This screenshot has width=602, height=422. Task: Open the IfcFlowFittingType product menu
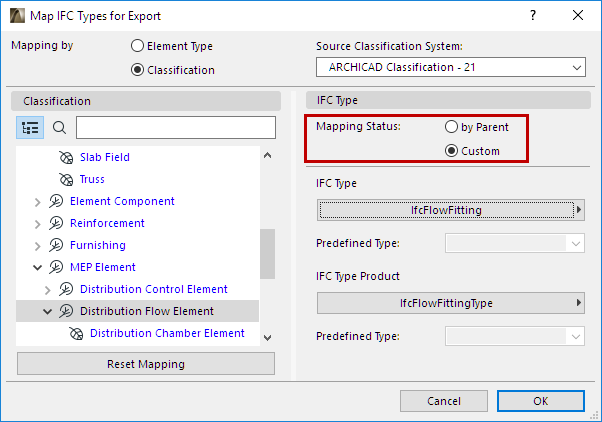coord(450,303)
